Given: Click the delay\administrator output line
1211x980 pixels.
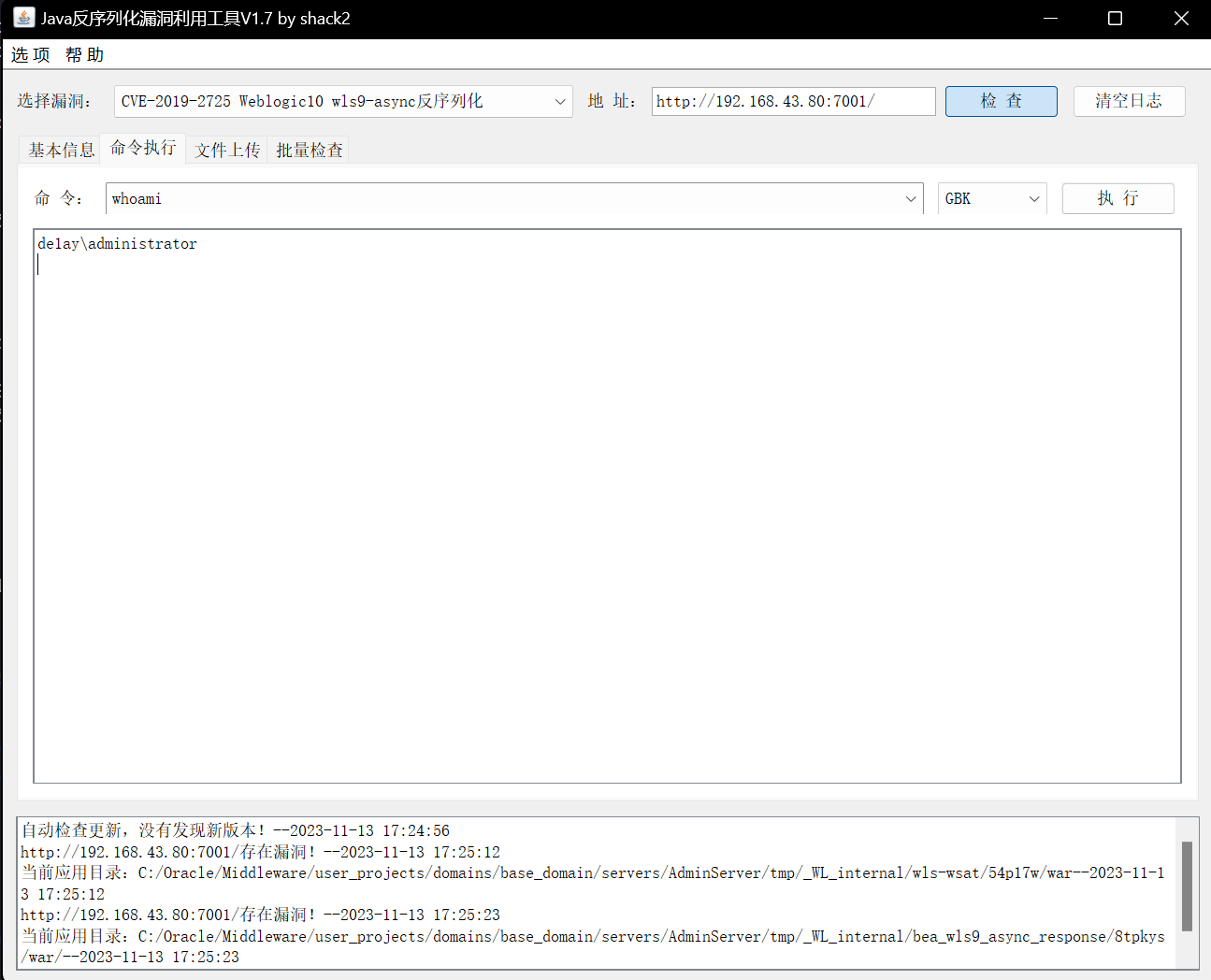Looking at the screenshot, I should (117, 243).
